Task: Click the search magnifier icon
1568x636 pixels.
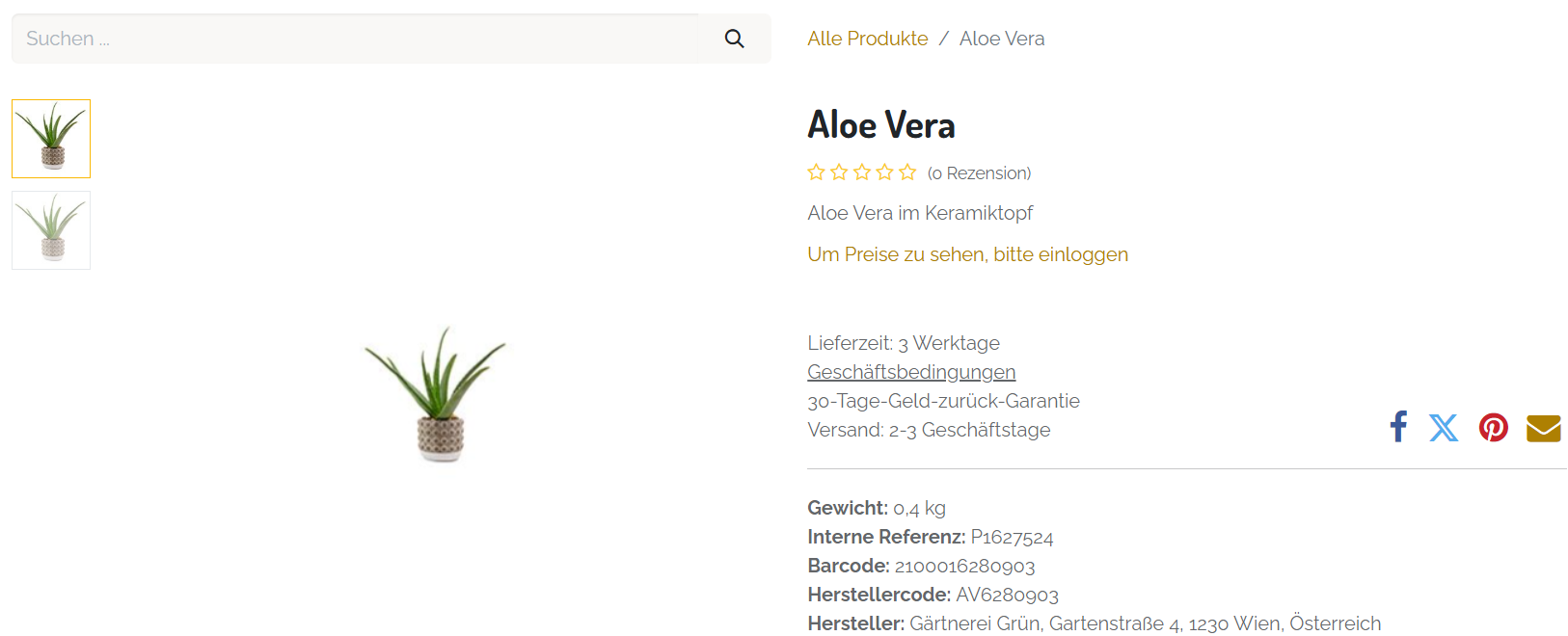Action: point(734,39)
